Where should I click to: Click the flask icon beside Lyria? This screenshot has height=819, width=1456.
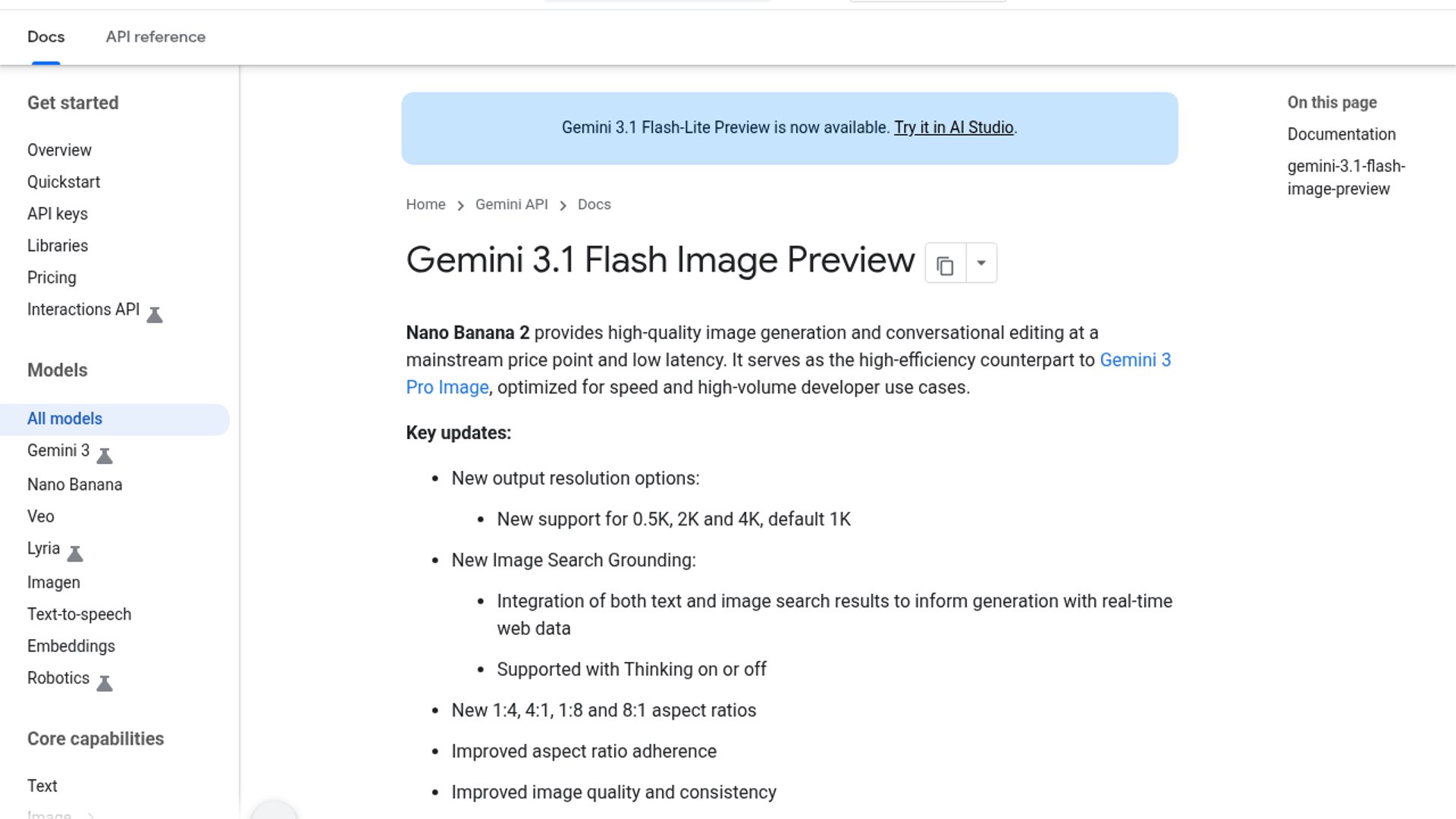(x=75, y=553)
